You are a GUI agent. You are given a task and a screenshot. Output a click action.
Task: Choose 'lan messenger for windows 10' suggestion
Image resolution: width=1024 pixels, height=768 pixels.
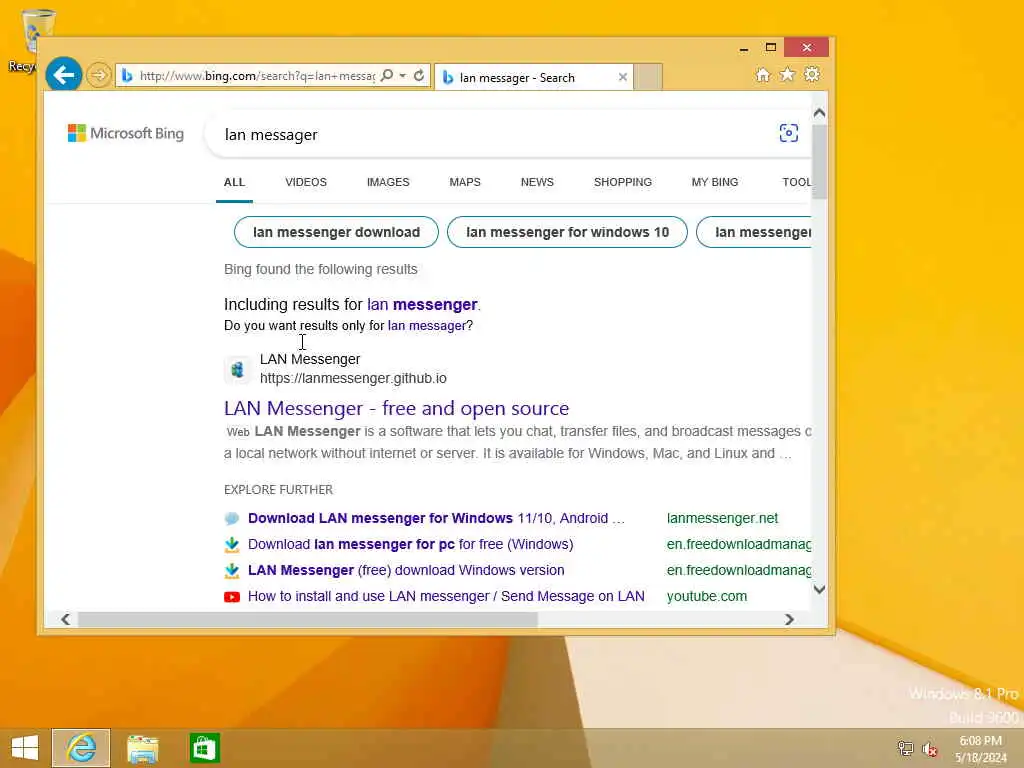[567, 232]
